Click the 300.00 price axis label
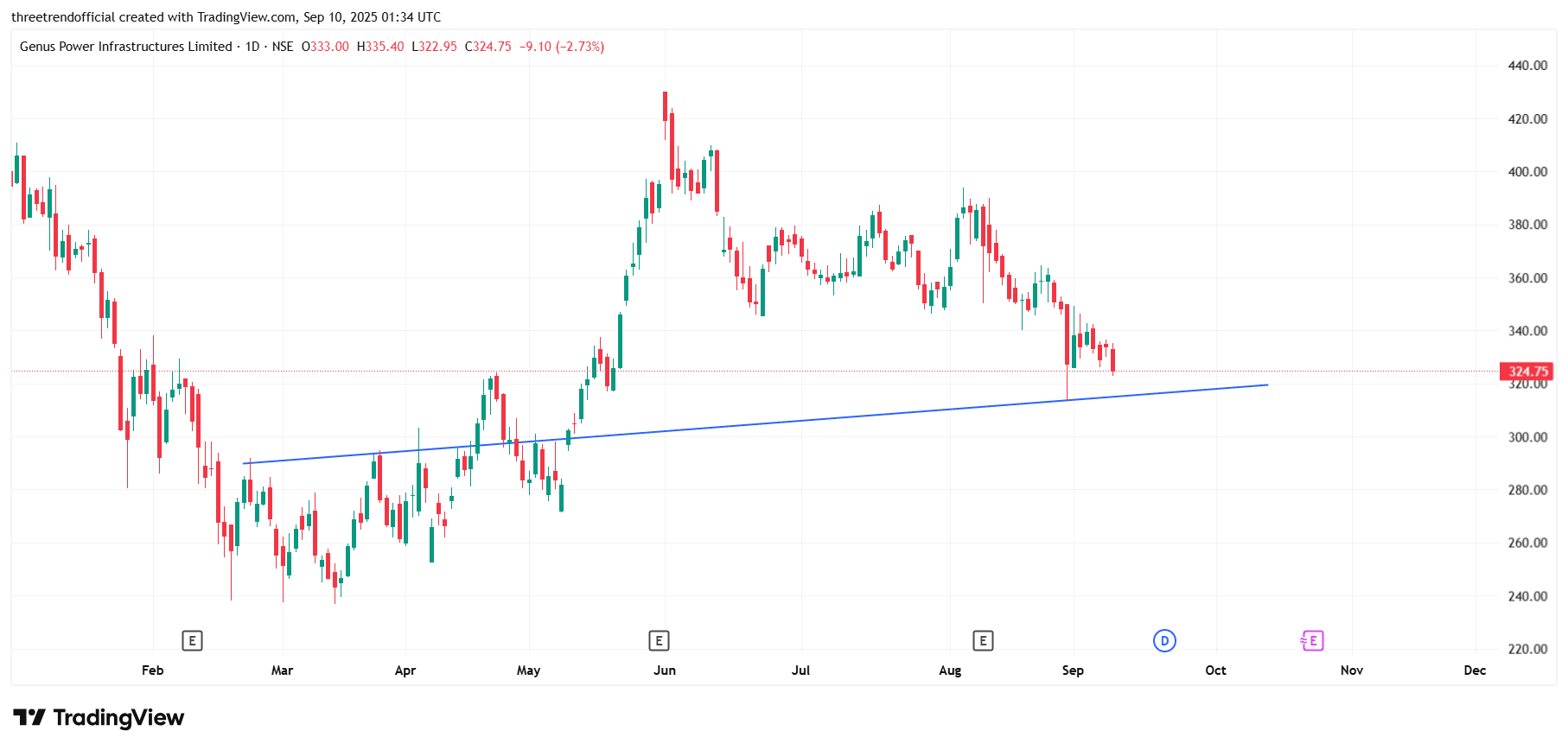 pos(1527,437)
